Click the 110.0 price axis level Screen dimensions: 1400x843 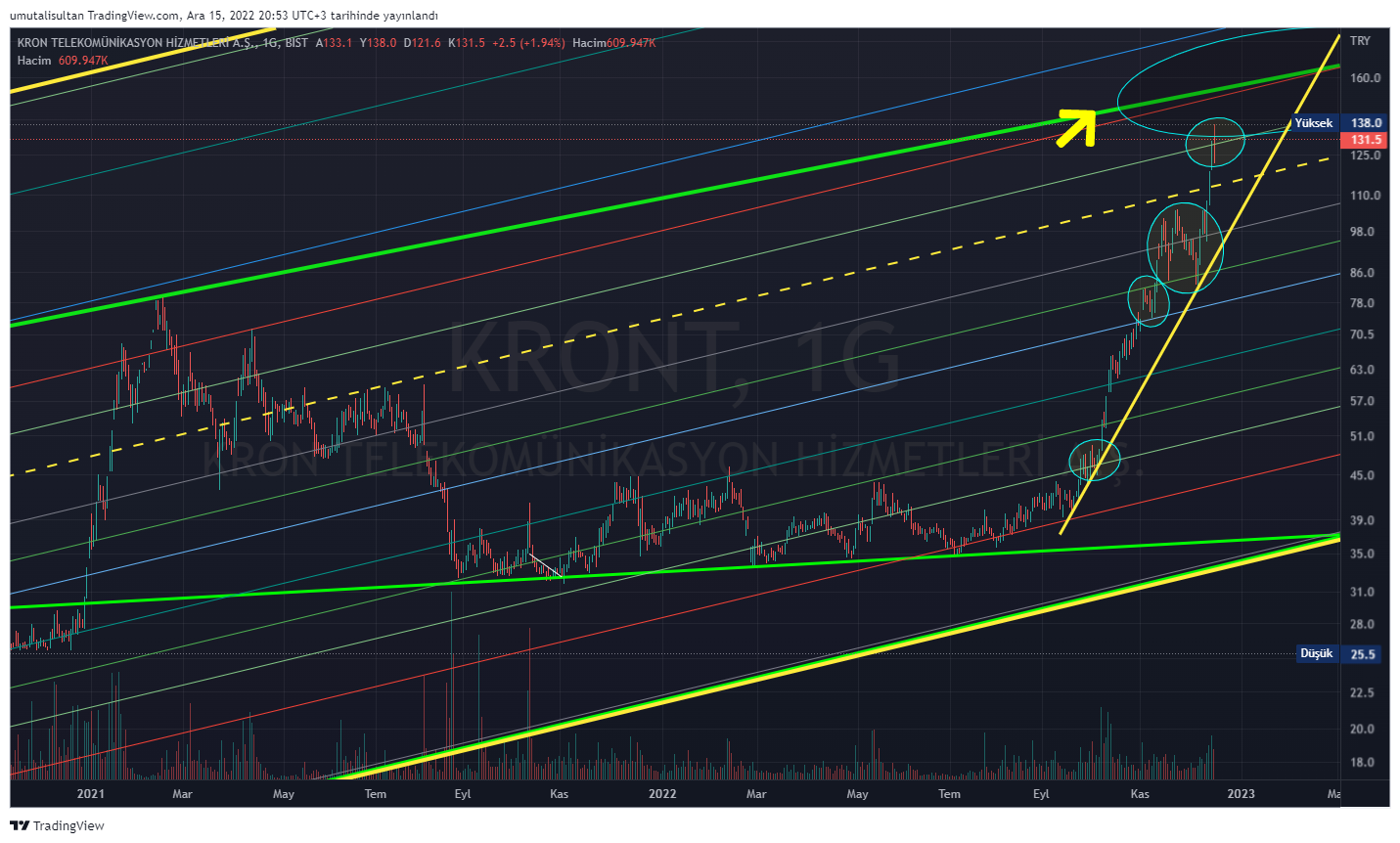tap(1365, 196)
